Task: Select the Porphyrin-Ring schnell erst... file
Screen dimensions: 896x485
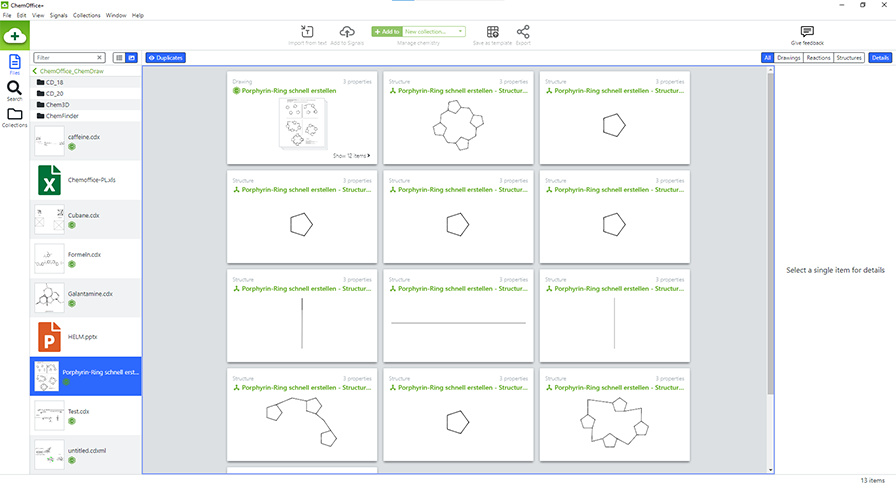Action: point(86,376)
